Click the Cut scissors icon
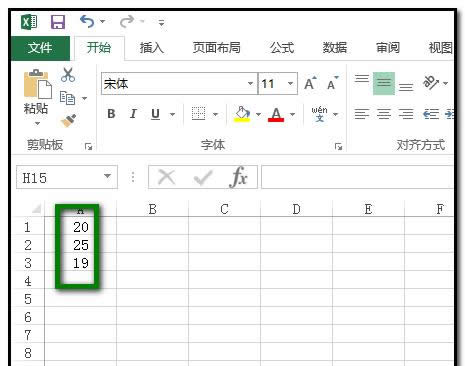This screenshot has width=465, height=366. tap(68, 75)
